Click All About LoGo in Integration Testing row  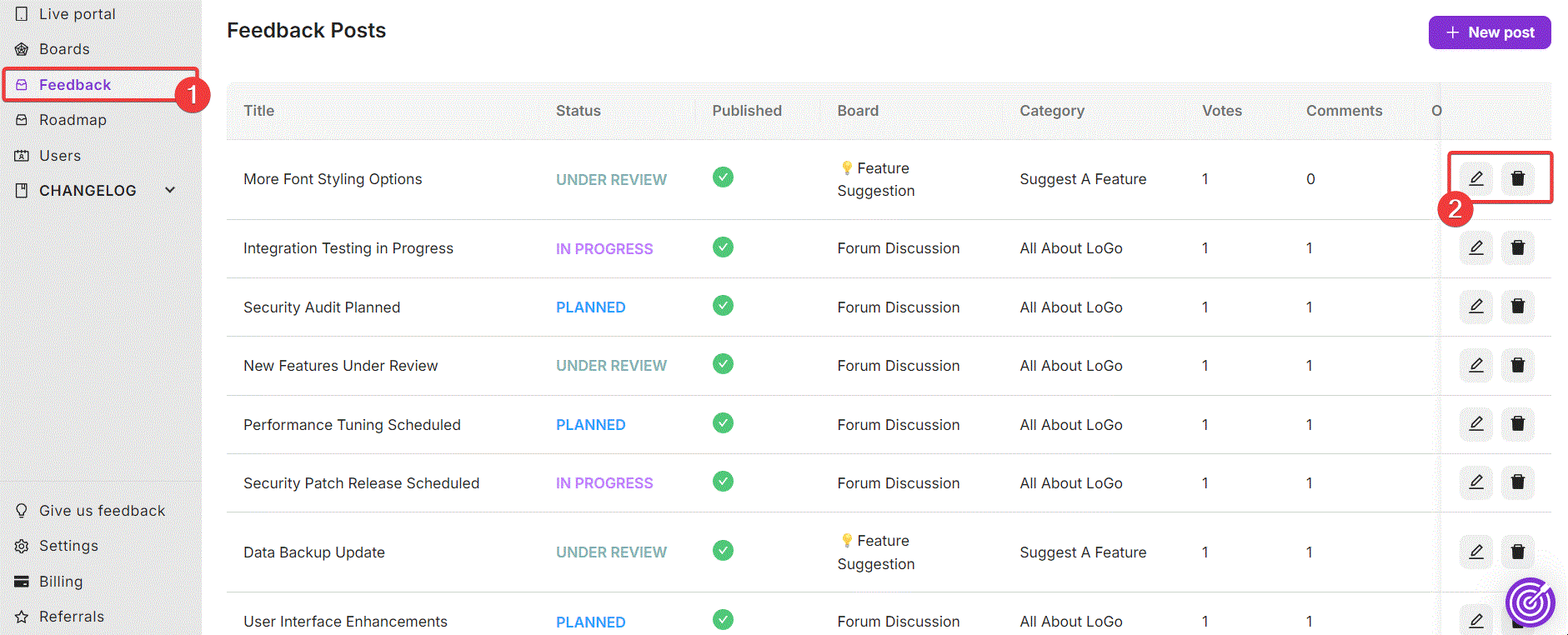point(1071,248)
